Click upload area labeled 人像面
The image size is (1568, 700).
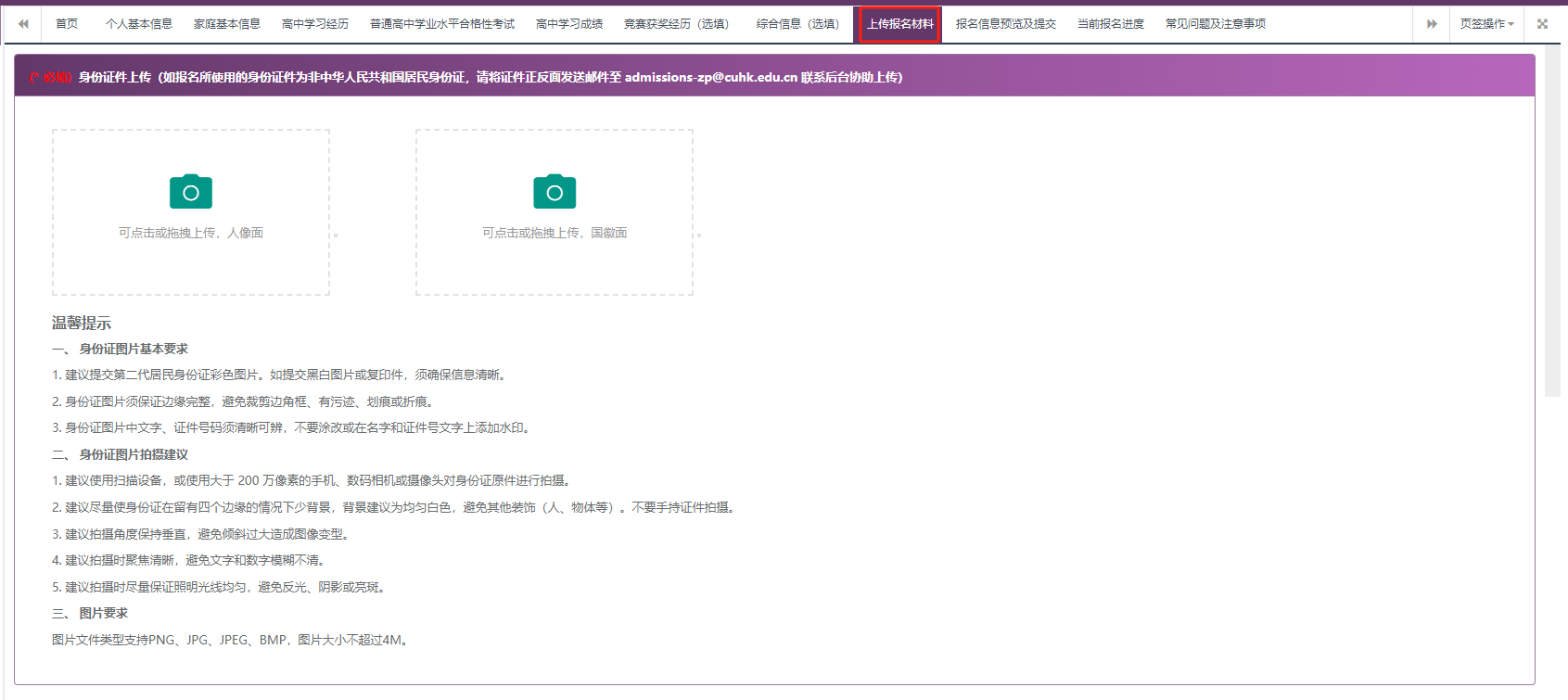click(191, 233)
